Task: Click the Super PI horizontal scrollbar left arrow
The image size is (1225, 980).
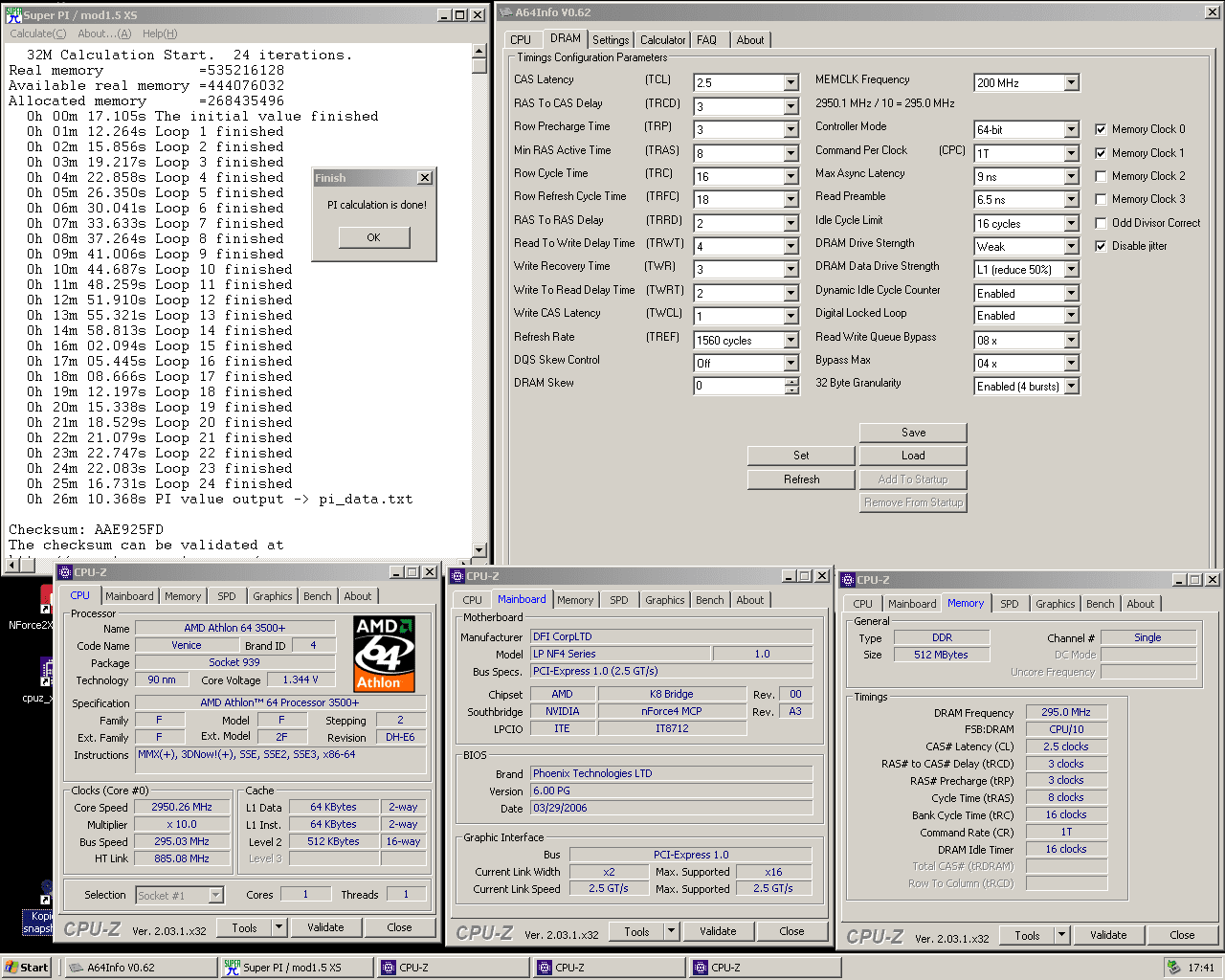Action: [11, 566]
